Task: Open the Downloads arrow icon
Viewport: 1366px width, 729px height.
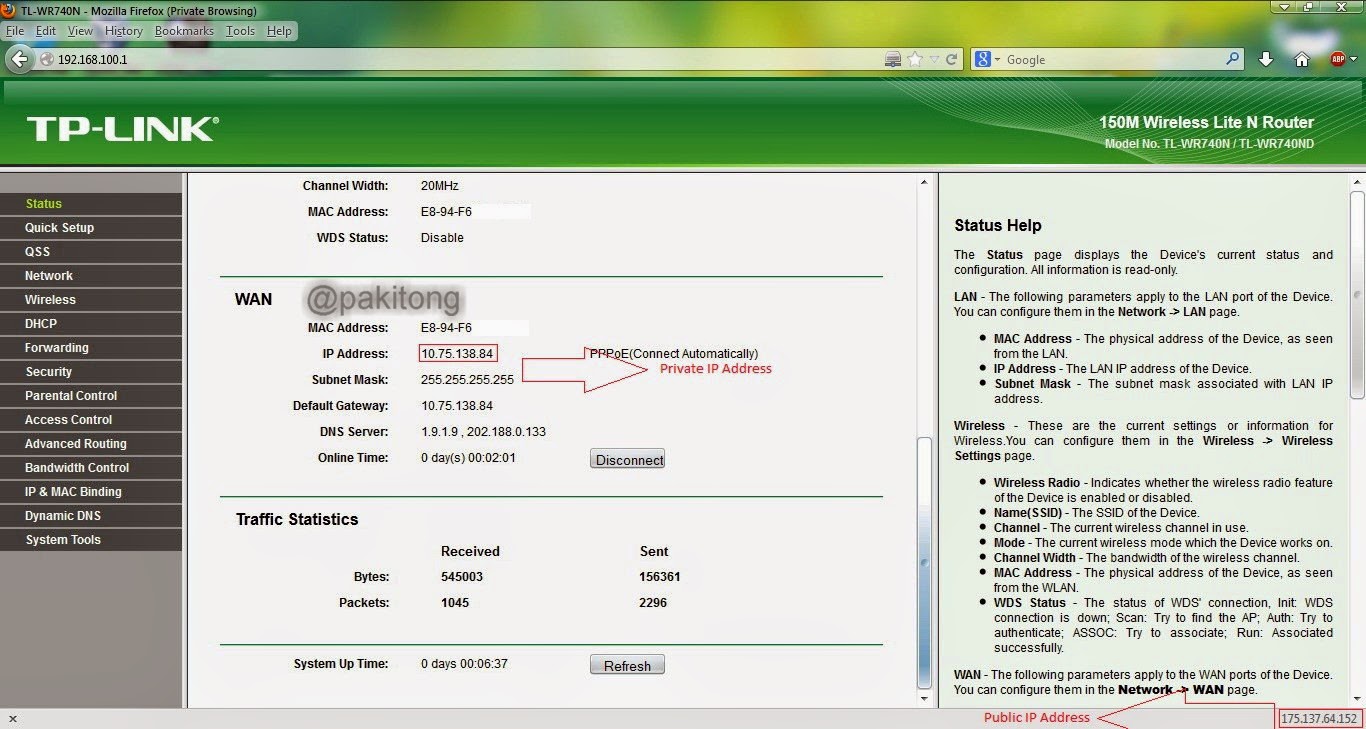Action: click(1266, 60)
